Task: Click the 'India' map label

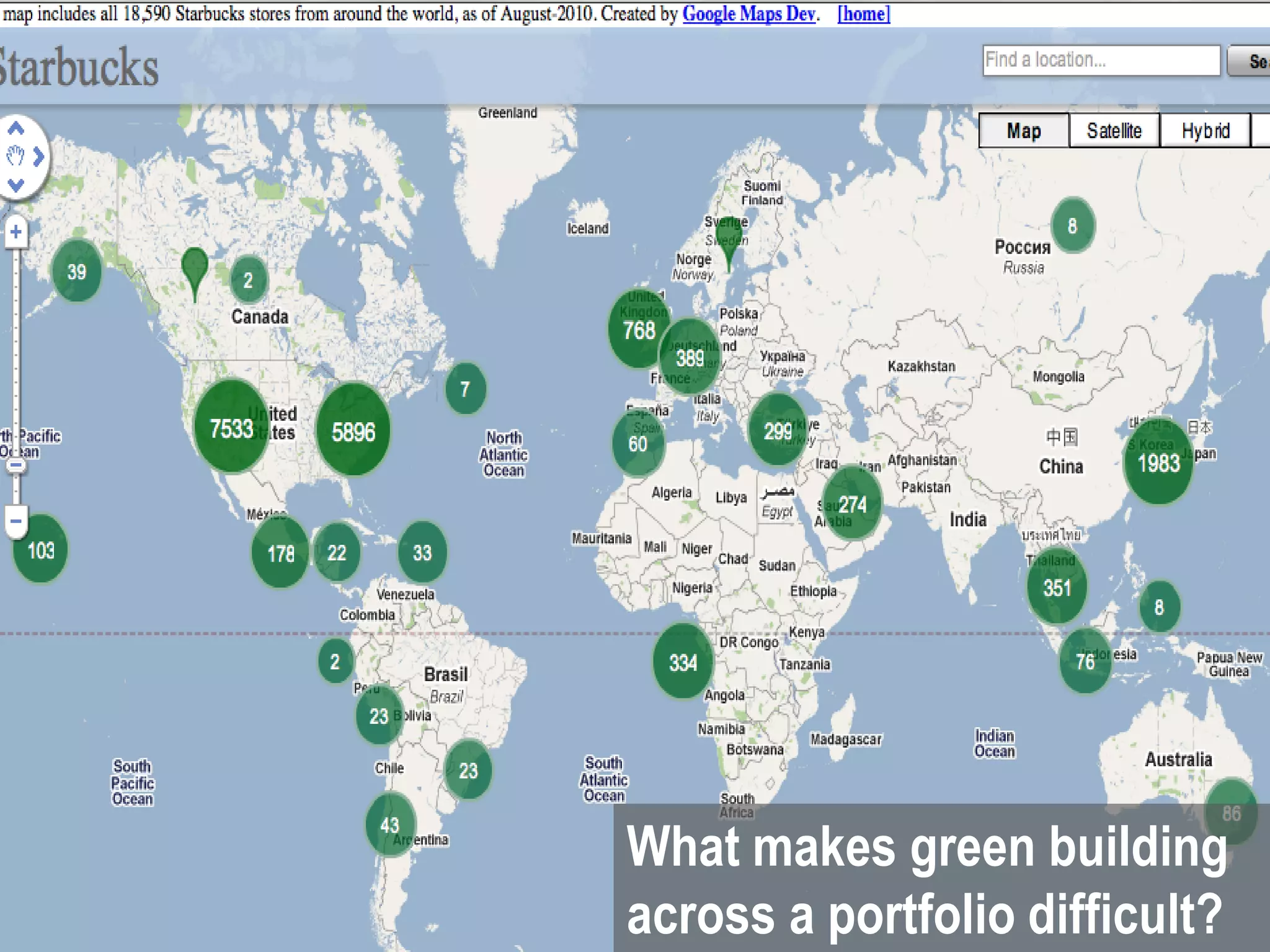Action: 968,519
